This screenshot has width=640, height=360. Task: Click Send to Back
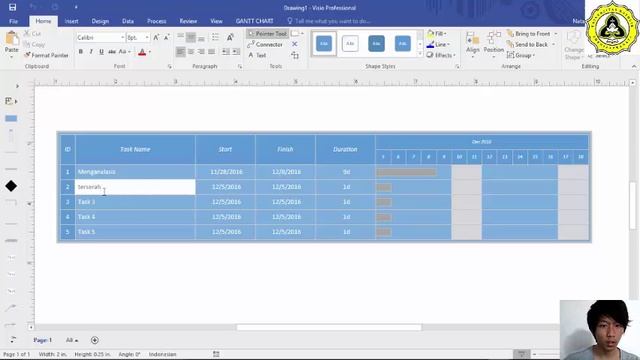[527, 44]
